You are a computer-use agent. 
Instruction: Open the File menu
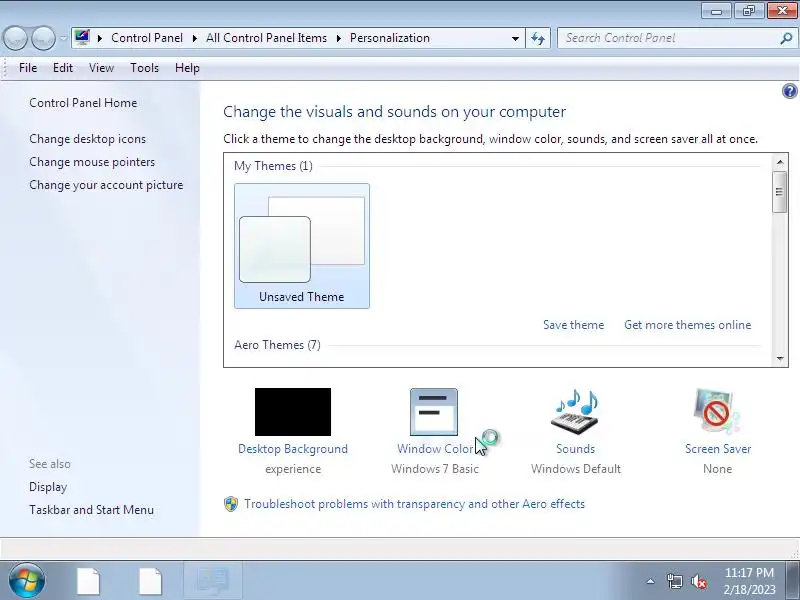[28, 68]
